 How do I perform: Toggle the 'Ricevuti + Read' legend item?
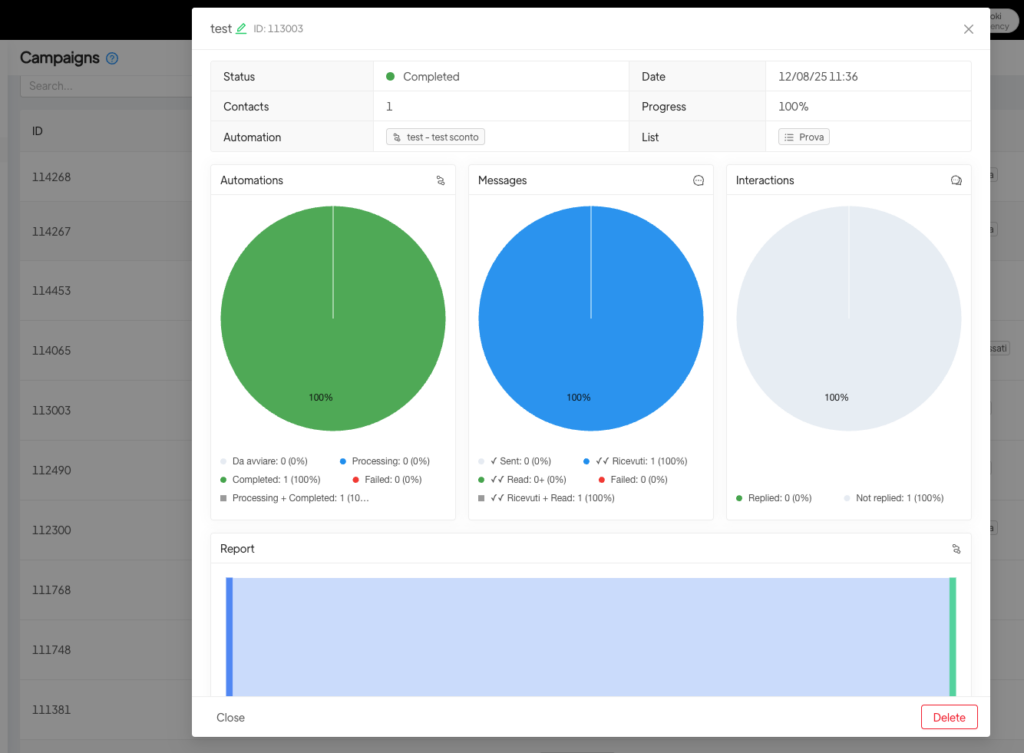click(550, 498)
